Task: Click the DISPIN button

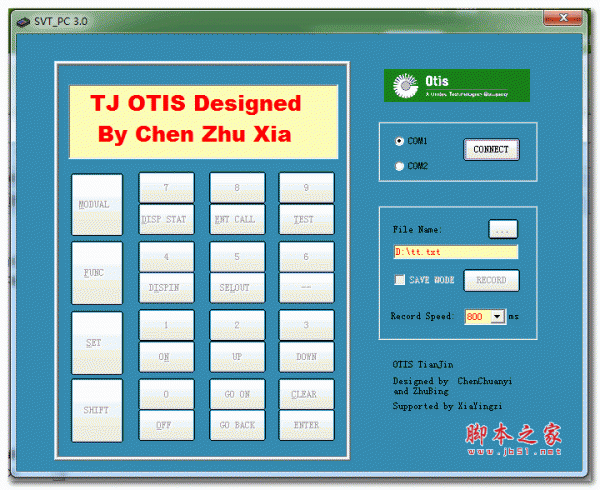Action: coord(166,288)
